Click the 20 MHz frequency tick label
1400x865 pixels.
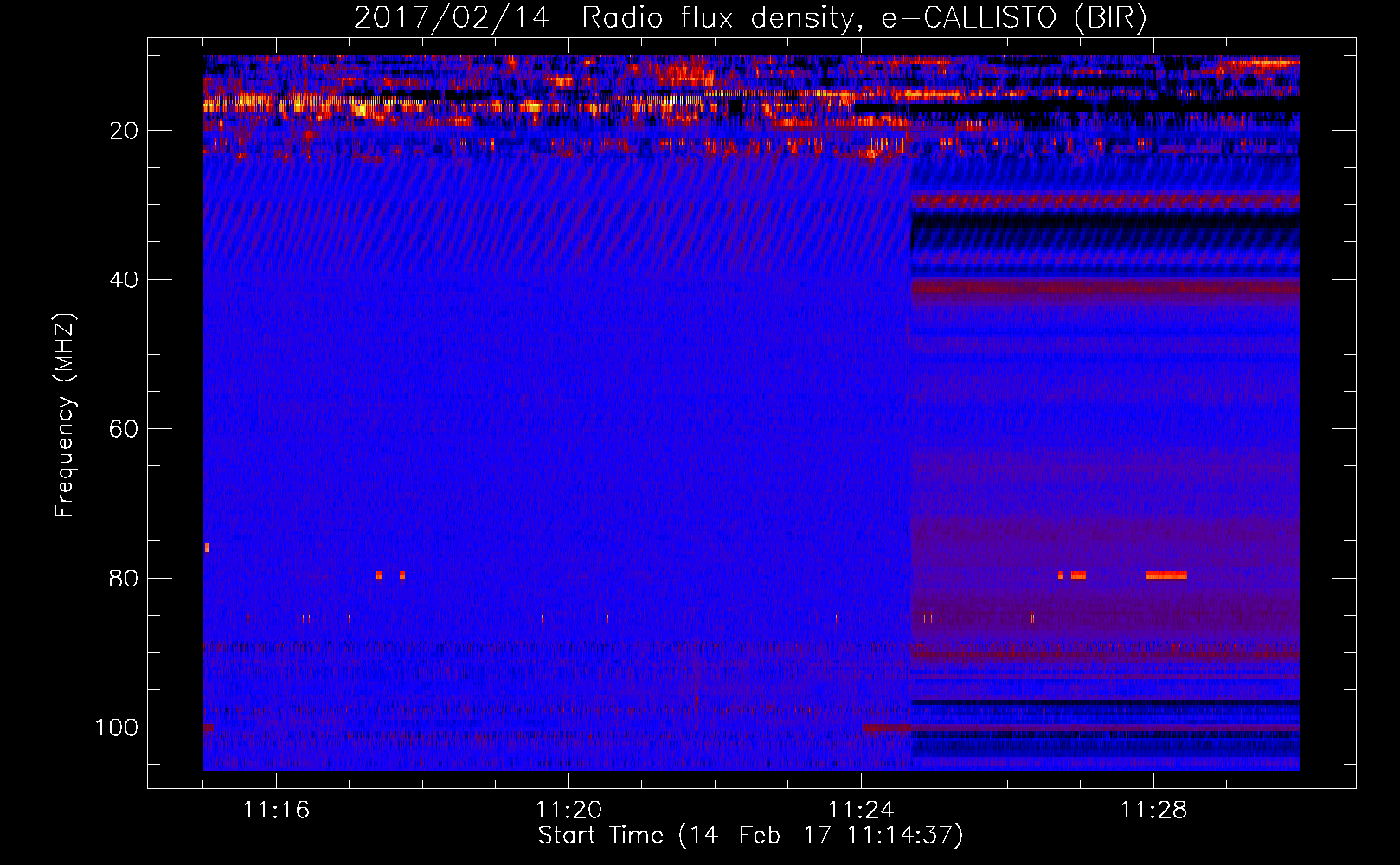(124, 131)
